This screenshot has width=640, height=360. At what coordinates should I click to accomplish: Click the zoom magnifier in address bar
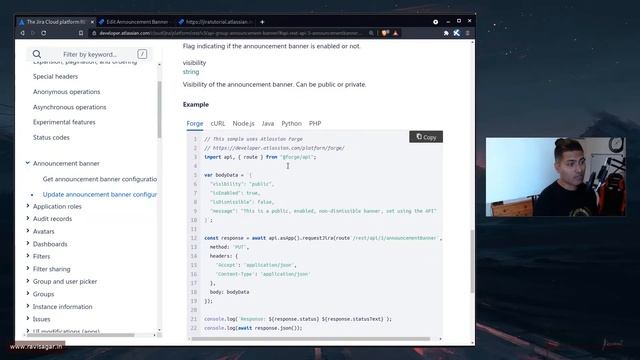[x=371, y=33]
